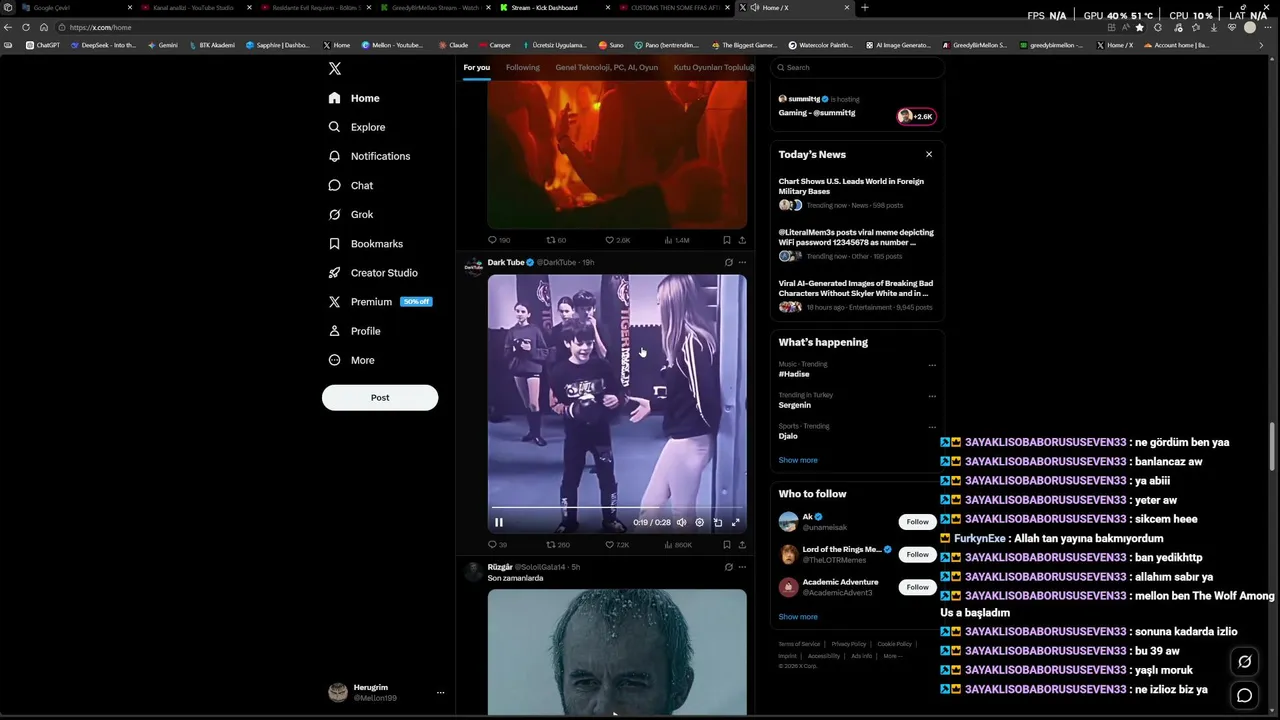Click the X Search input field

[857, 67]
